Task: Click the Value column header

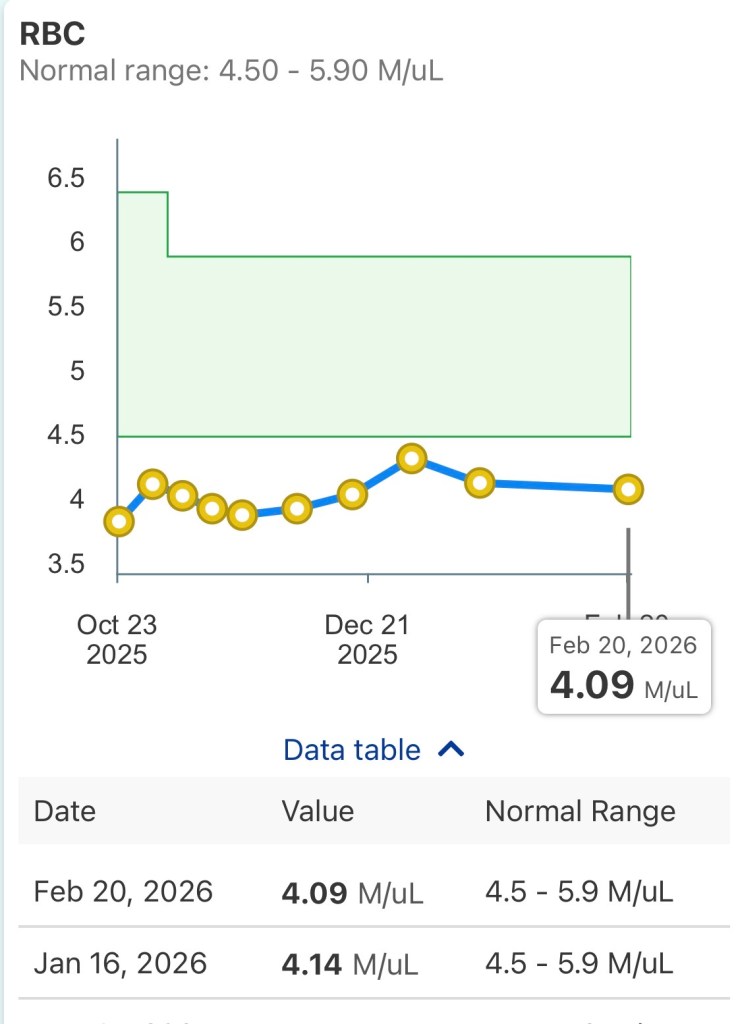Action: click(x=317, y=811)
